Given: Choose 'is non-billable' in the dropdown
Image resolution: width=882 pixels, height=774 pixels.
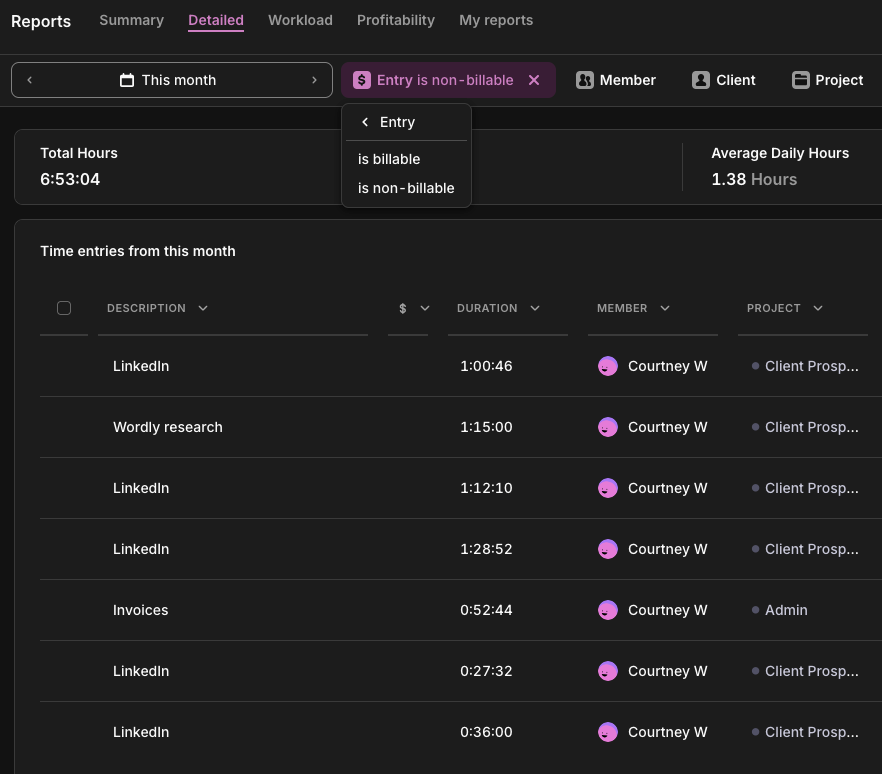Looking at the screenshot, I should (x=406, y=188).
